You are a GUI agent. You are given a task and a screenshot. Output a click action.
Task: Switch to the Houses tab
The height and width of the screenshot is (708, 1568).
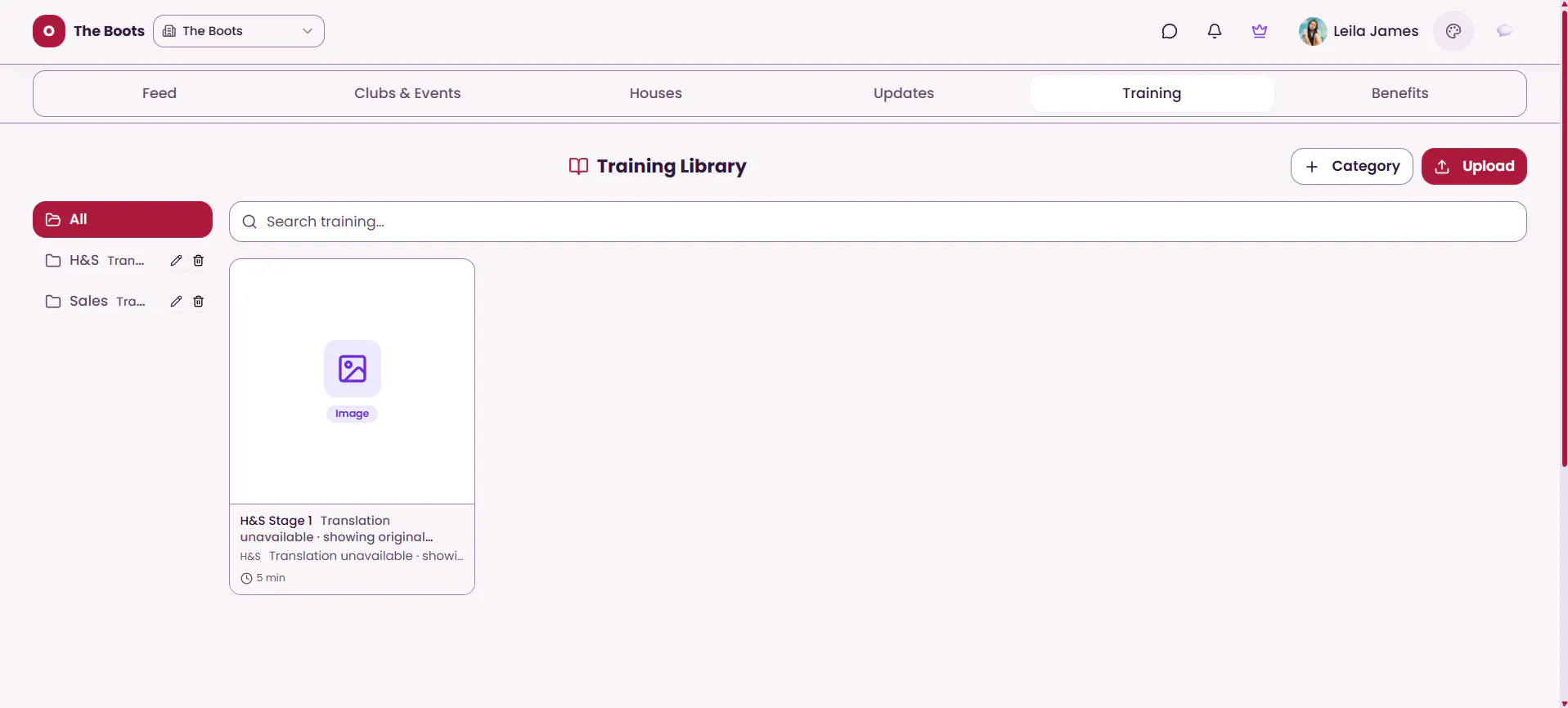tap(656, 93)
